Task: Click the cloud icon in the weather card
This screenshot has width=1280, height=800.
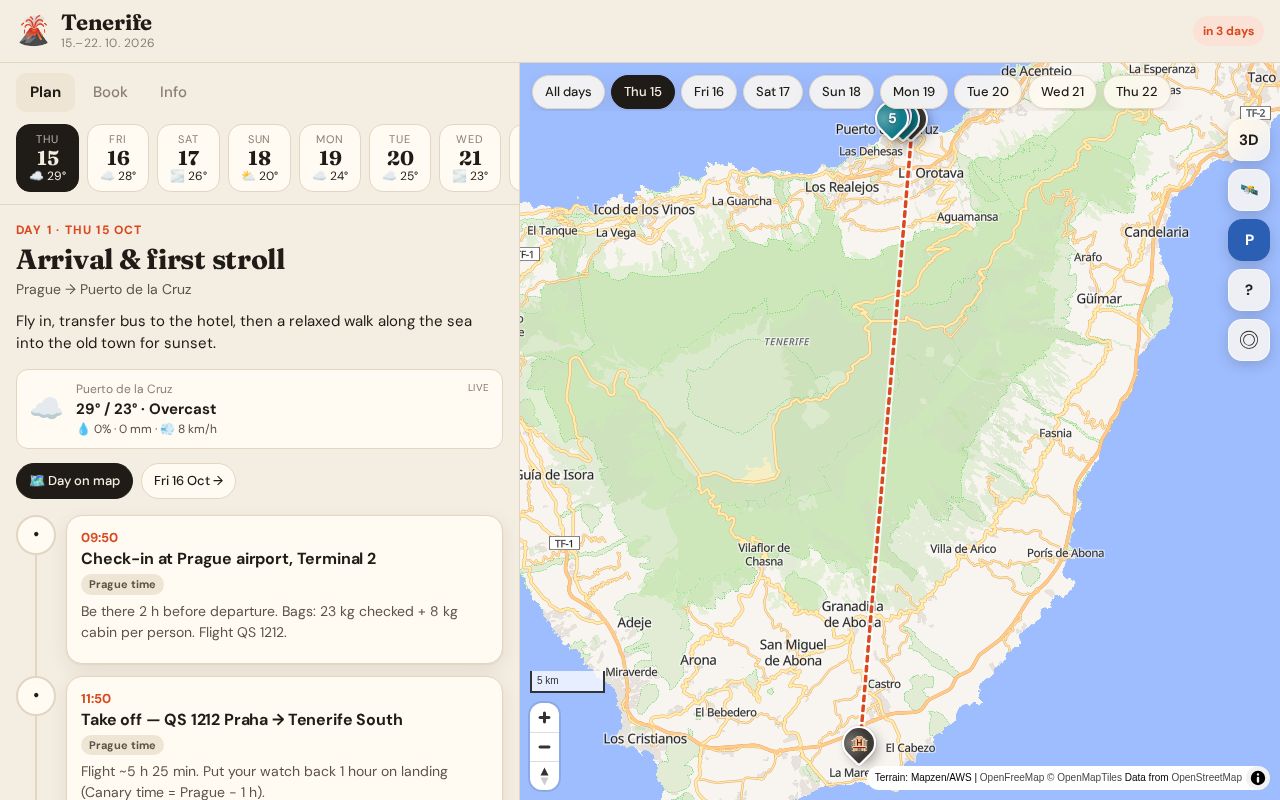Action: 46,409
